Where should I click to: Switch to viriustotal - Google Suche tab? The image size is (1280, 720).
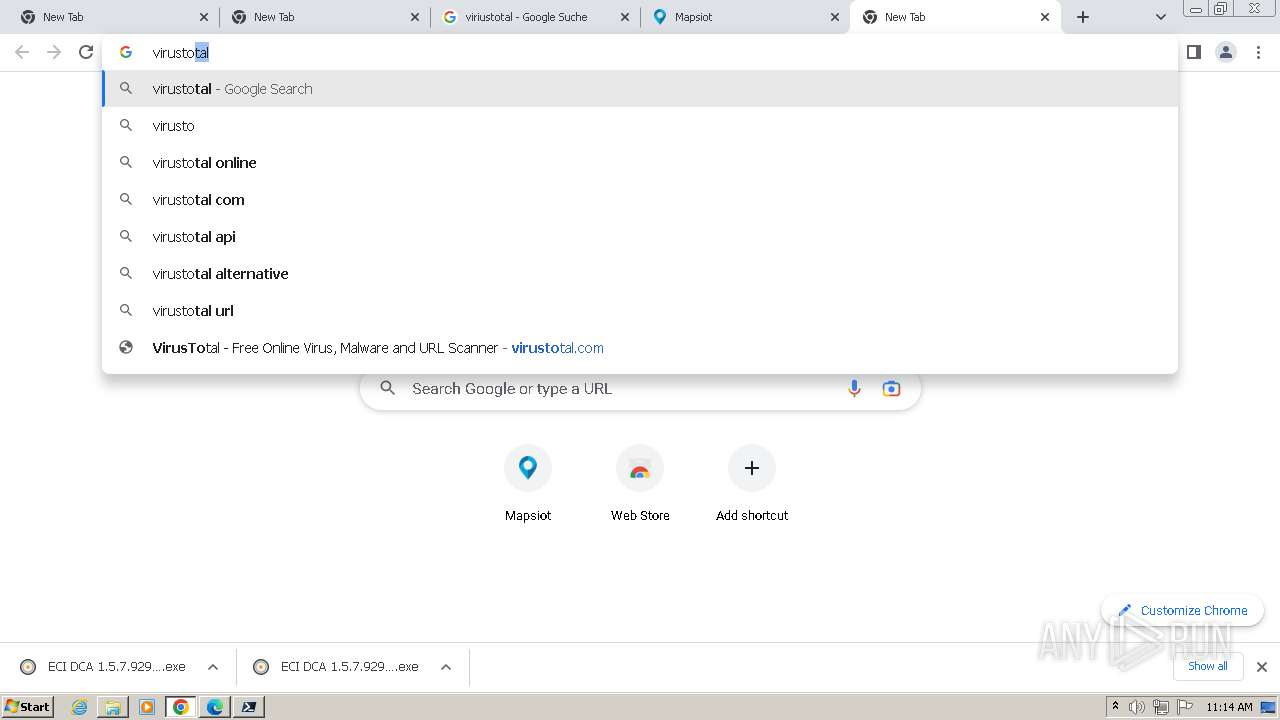(x=535, y=17)
